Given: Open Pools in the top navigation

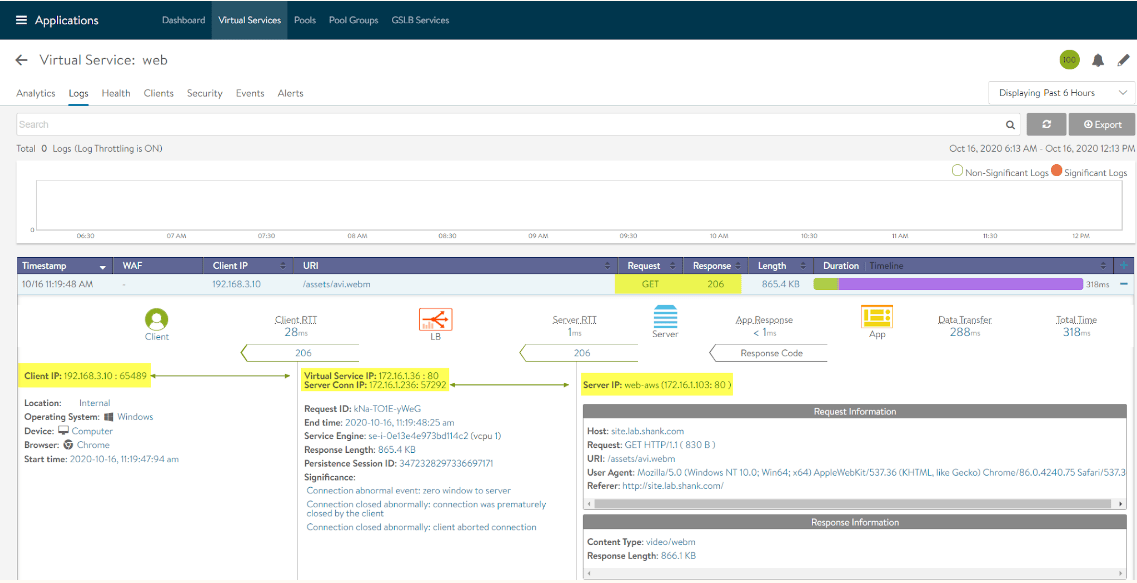Looking at the screenshot, I should click(305, 20).
